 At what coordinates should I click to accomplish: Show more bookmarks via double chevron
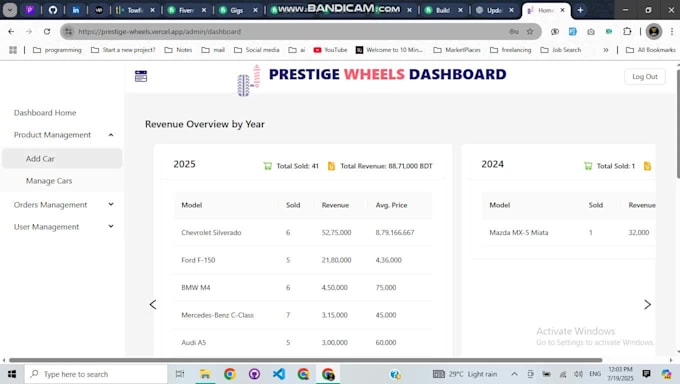click(606, 50)
